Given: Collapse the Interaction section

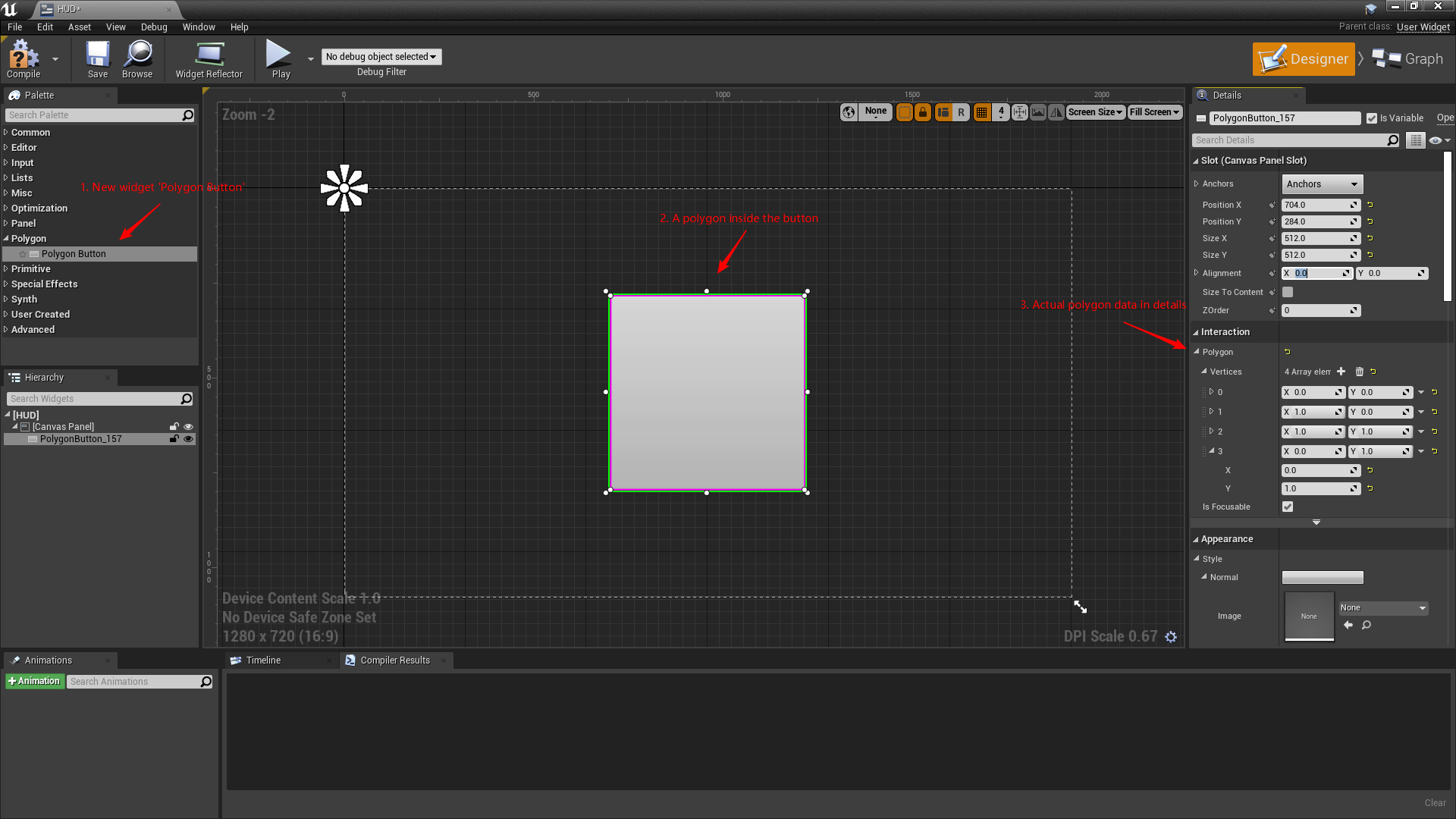Looking at the screenshot, I should pos(1196,332).
